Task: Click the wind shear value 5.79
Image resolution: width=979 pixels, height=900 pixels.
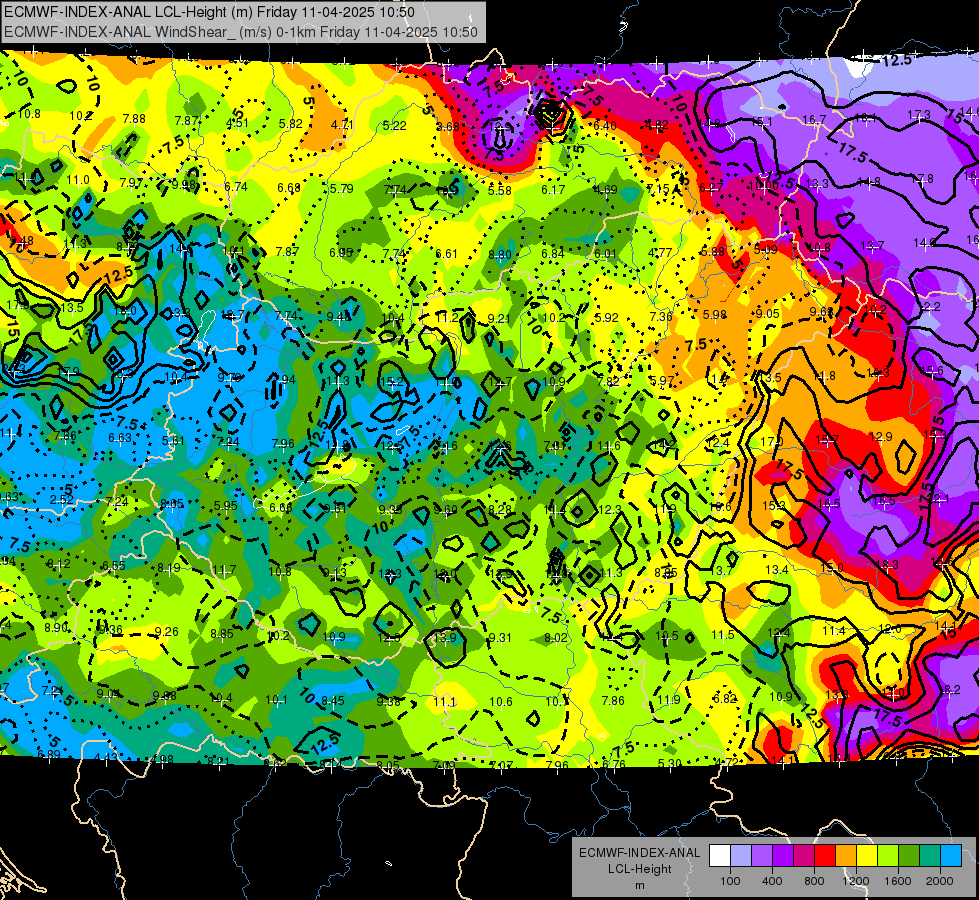Action: (342, 188)
